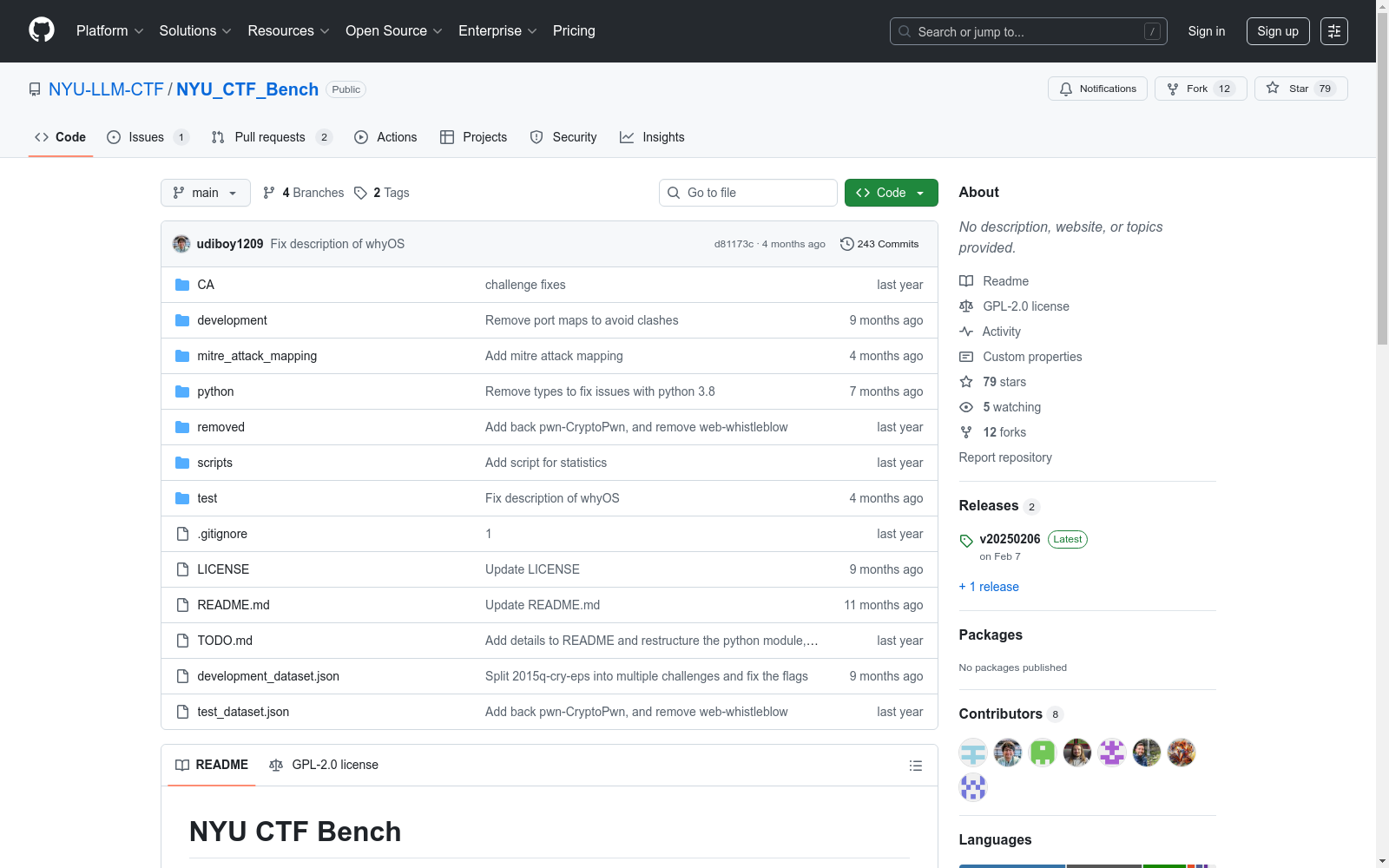Screen dimensions: 1389x868
Task: Click in the Search or jump to field
Action: pyautogui.click(x=1029, y=31)
